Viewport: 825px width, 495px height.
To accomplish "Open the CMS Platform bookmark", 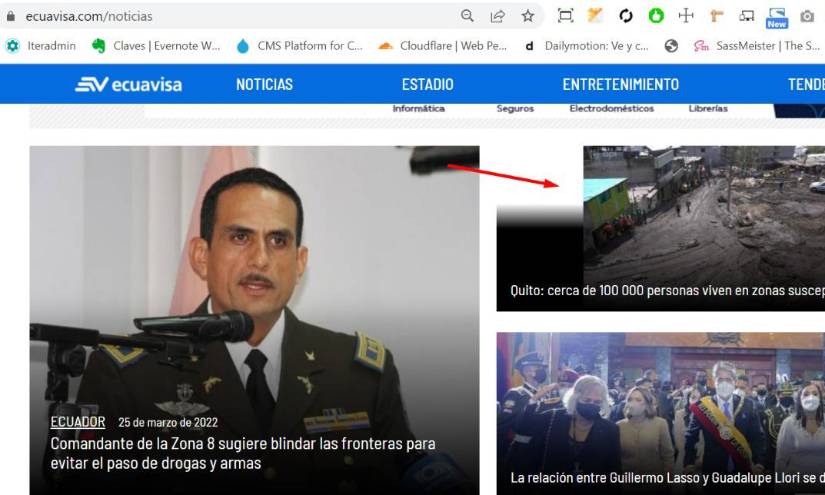I will point(299,46).
